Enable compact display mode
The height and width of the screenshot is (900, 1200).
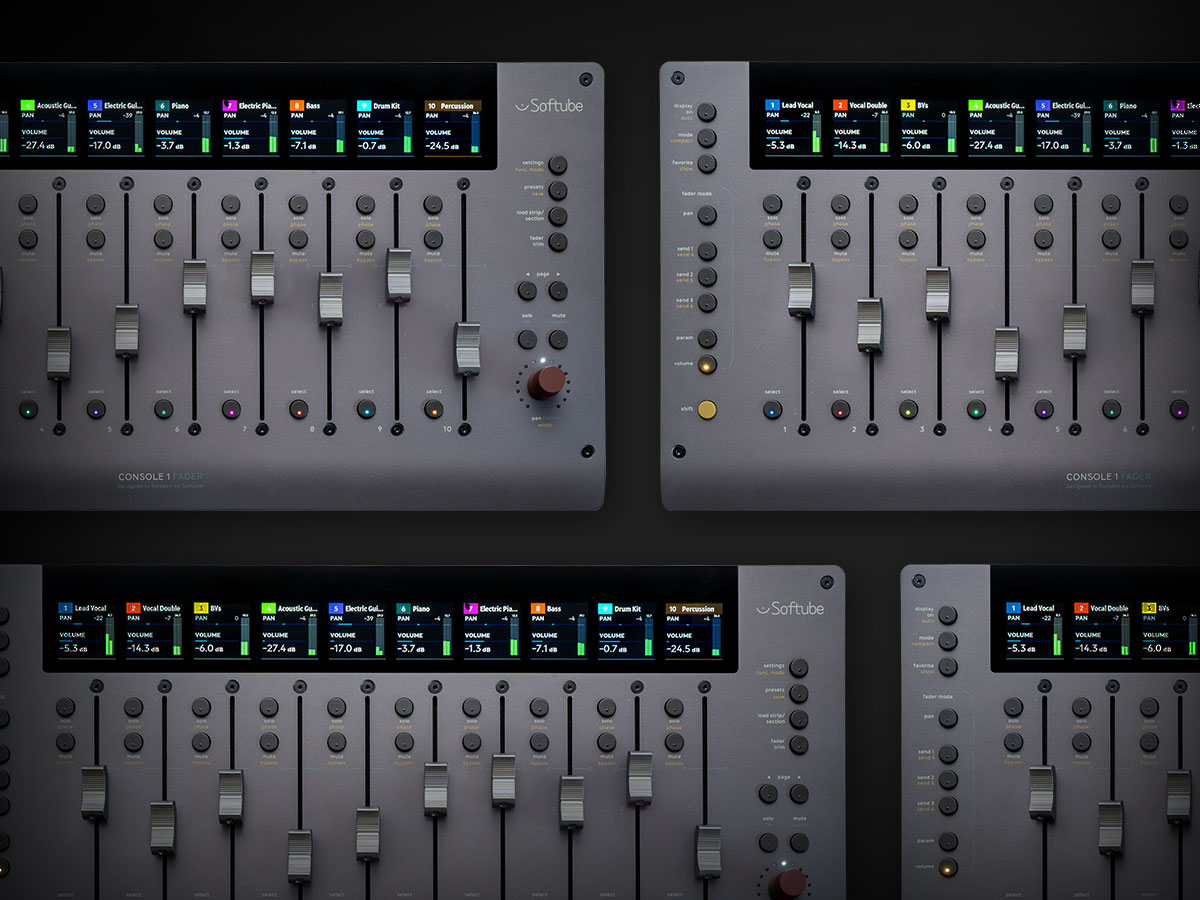click(706, 138)
